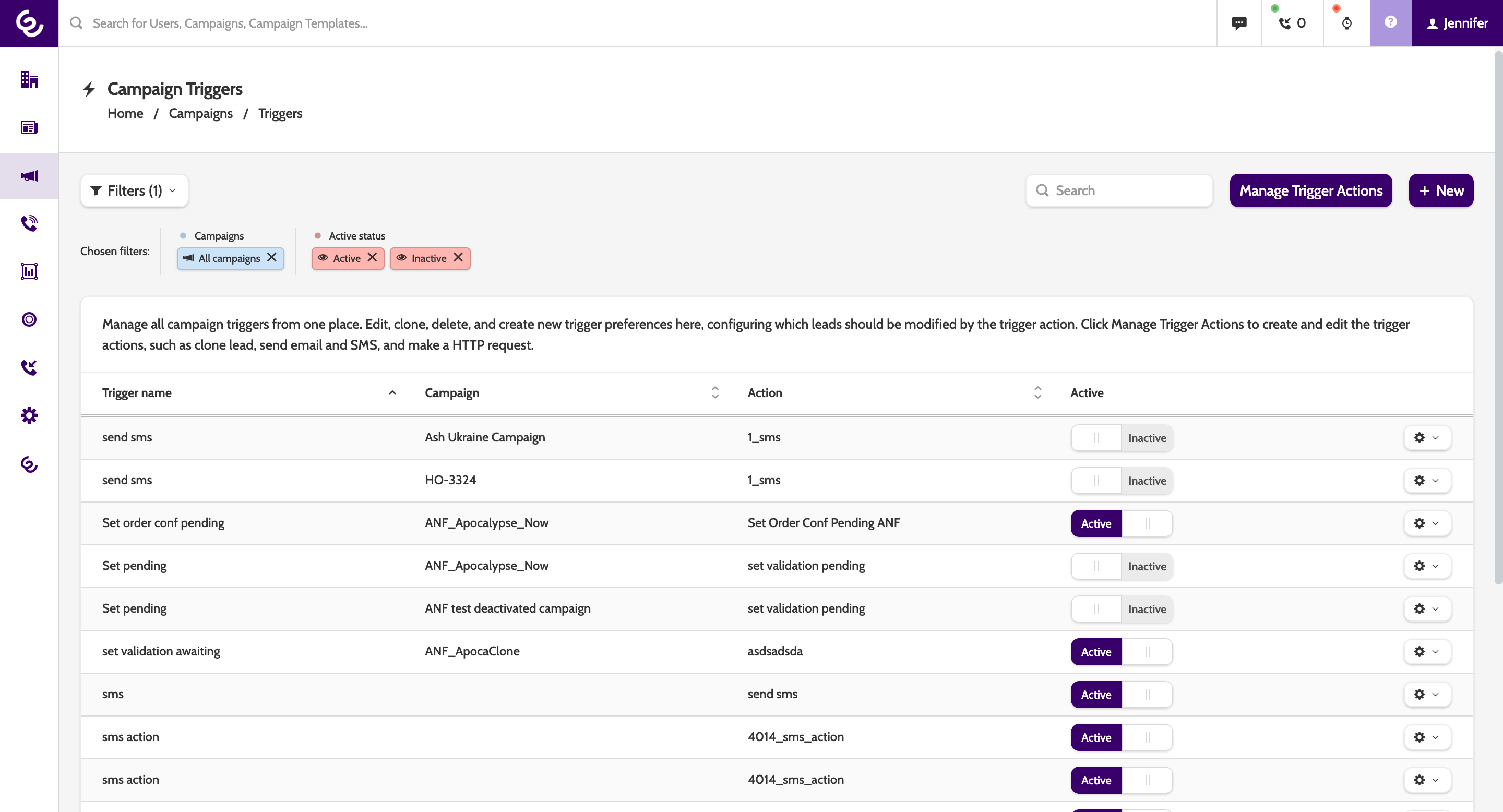Remove the Inactive status filter chip
Viewport: 1503px width, 812px height.
458,257
